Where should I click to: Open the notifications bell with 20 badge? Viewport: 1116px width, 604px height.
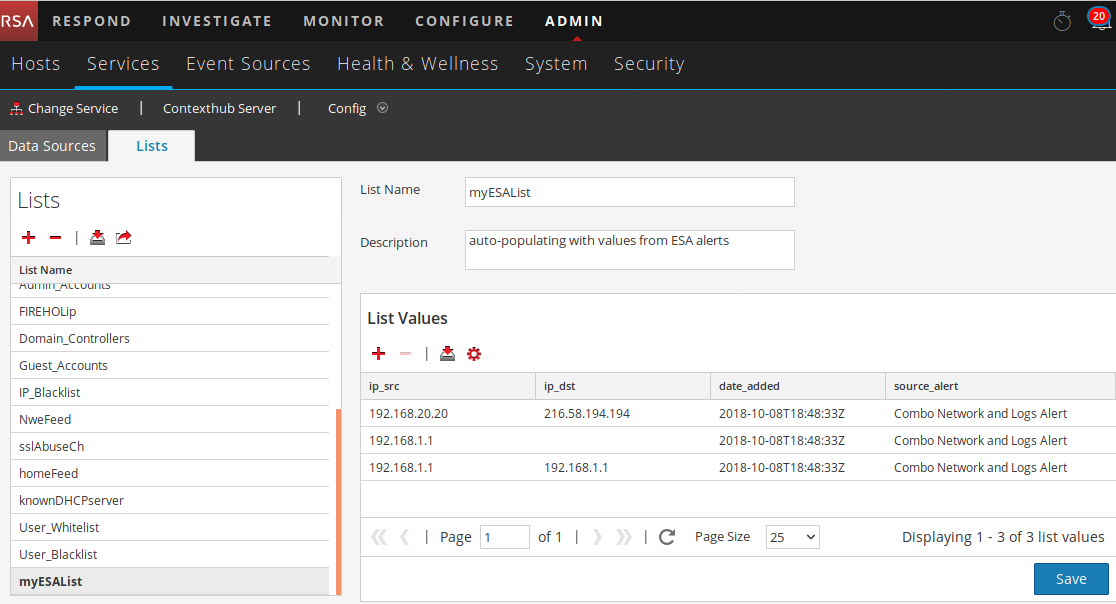(1099, 21)
